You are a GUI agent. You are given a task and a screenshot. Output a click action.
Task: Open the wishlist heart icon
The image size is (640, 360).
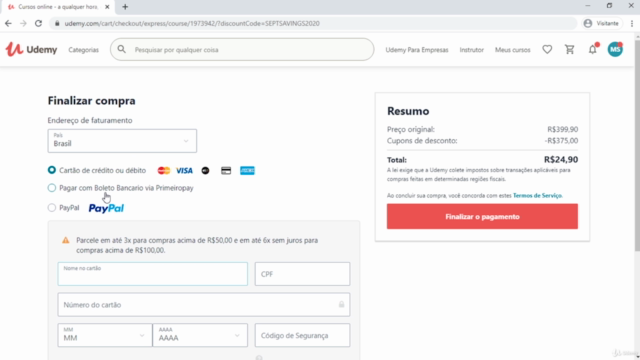[547, 49]
